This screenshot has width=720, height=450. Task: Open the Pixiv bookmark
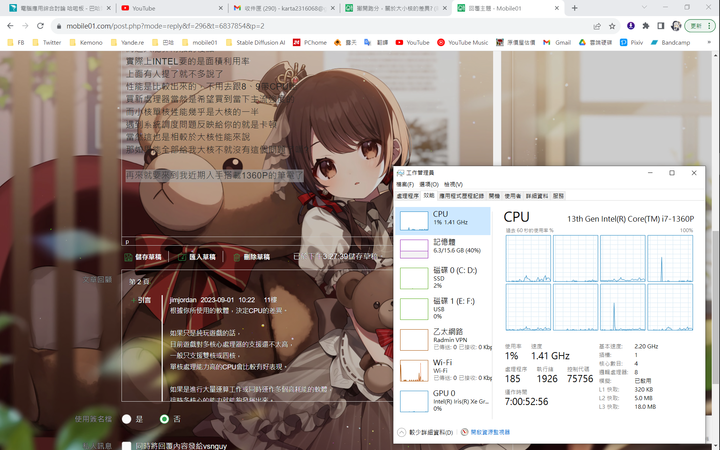click(x=631, y=42)
